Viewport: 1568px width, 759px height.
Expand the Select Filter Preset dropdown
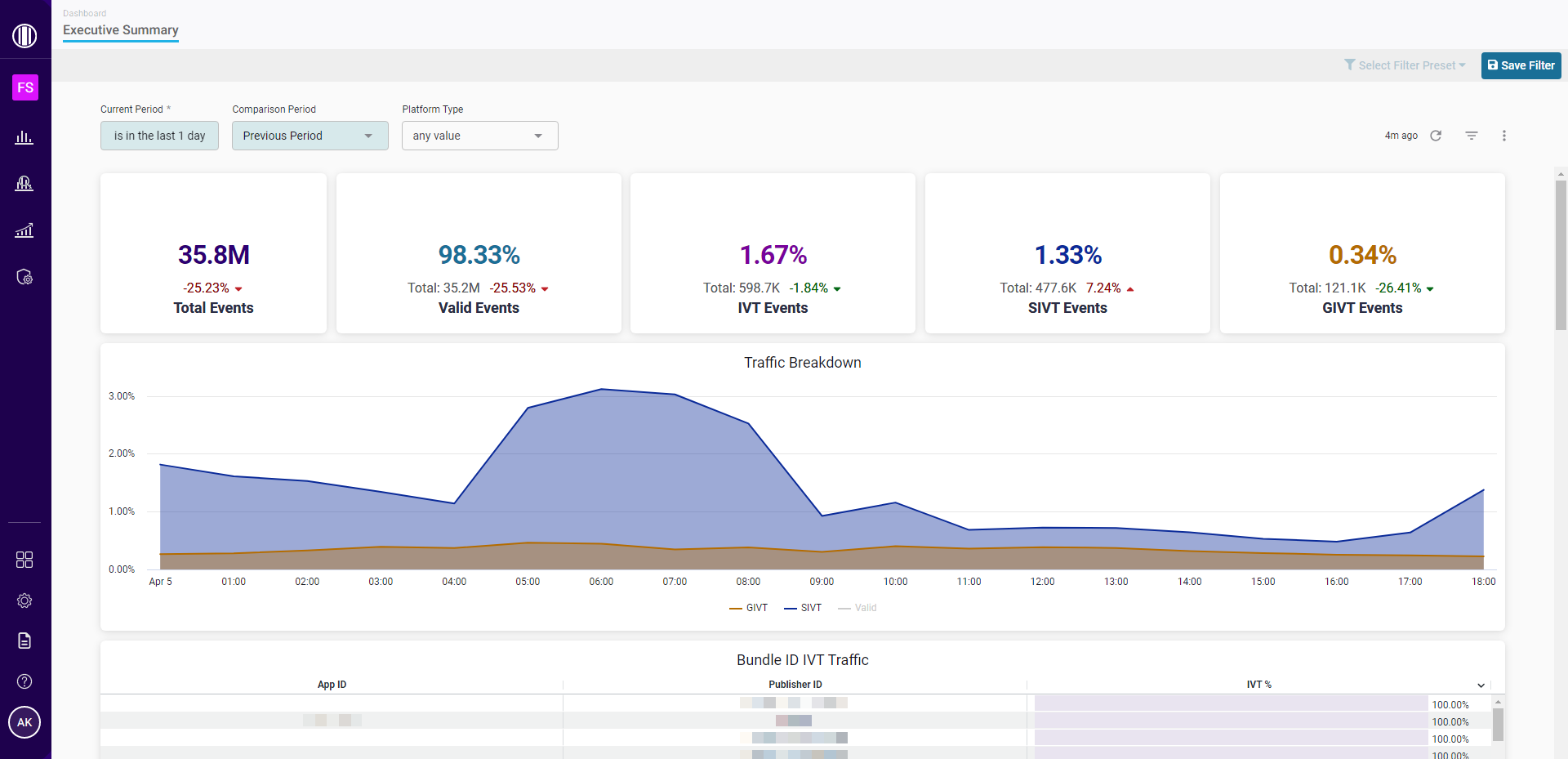click(1405, 65)
